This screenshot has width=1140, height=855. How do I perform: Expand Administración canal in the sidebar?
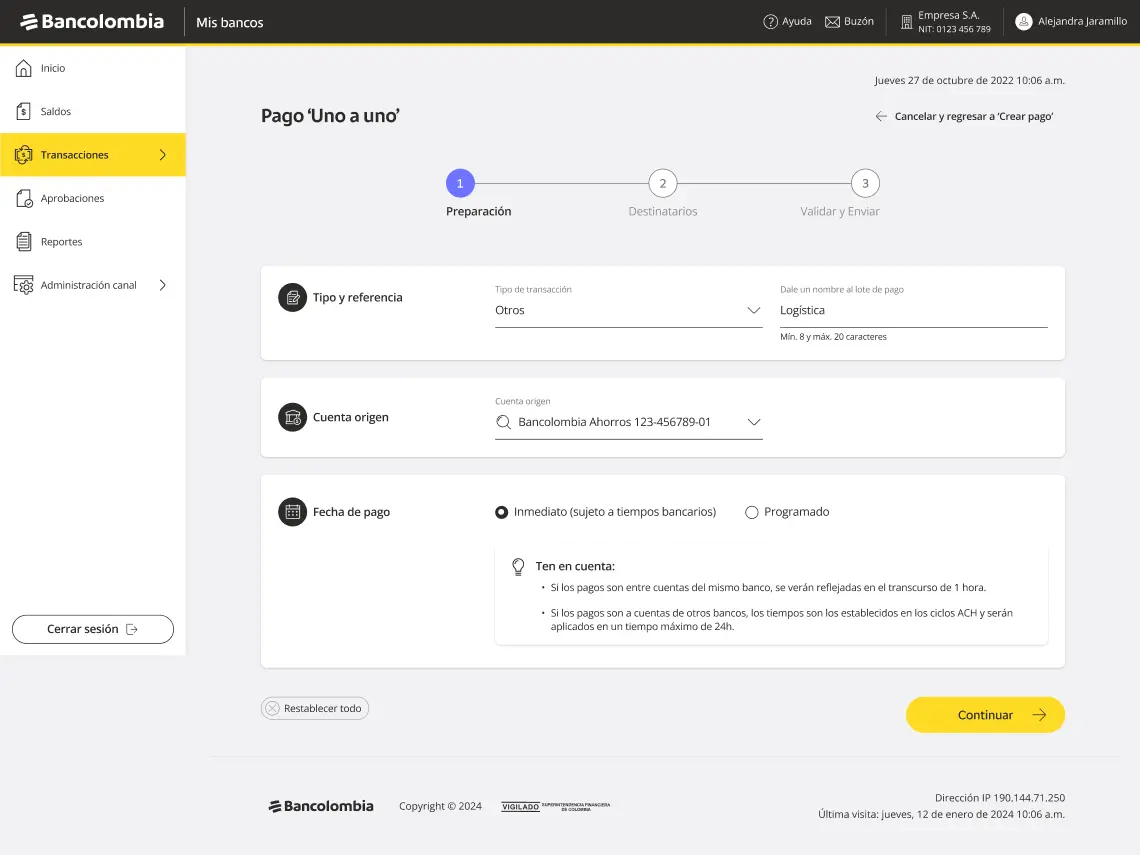[163, 285]
